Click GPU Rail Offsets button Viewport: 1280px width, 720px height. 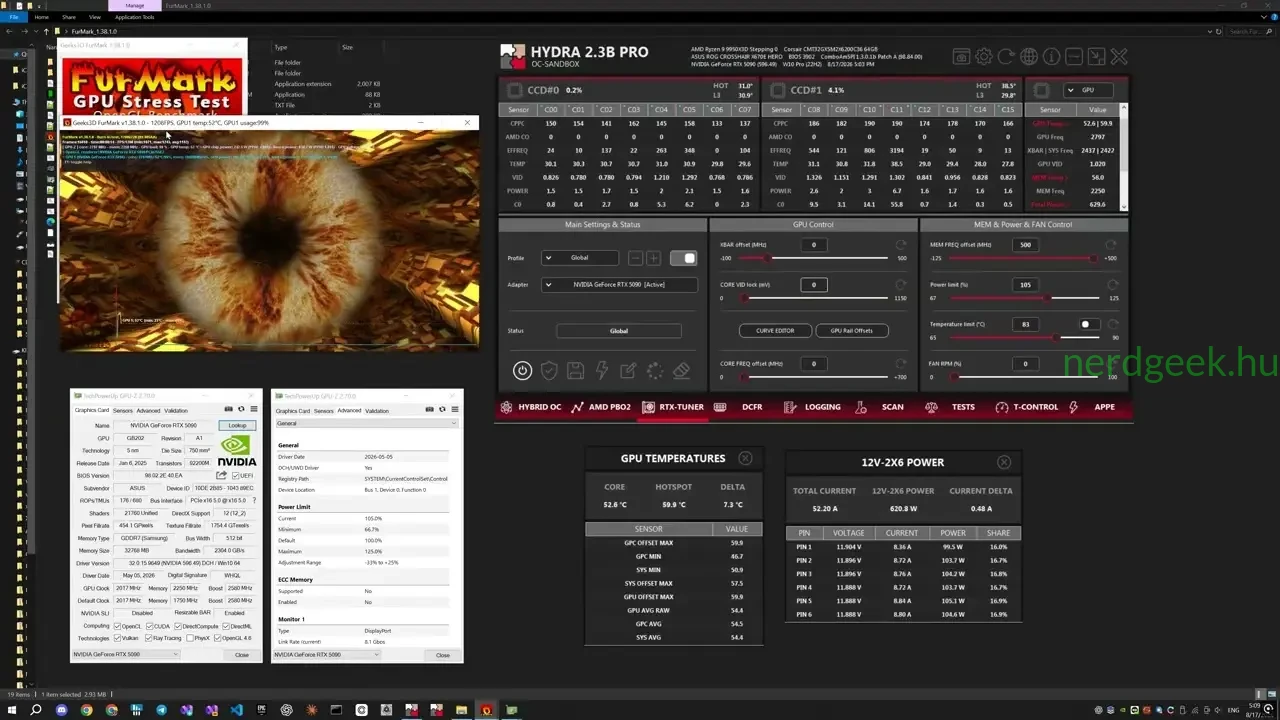click(x=852, y=330)
